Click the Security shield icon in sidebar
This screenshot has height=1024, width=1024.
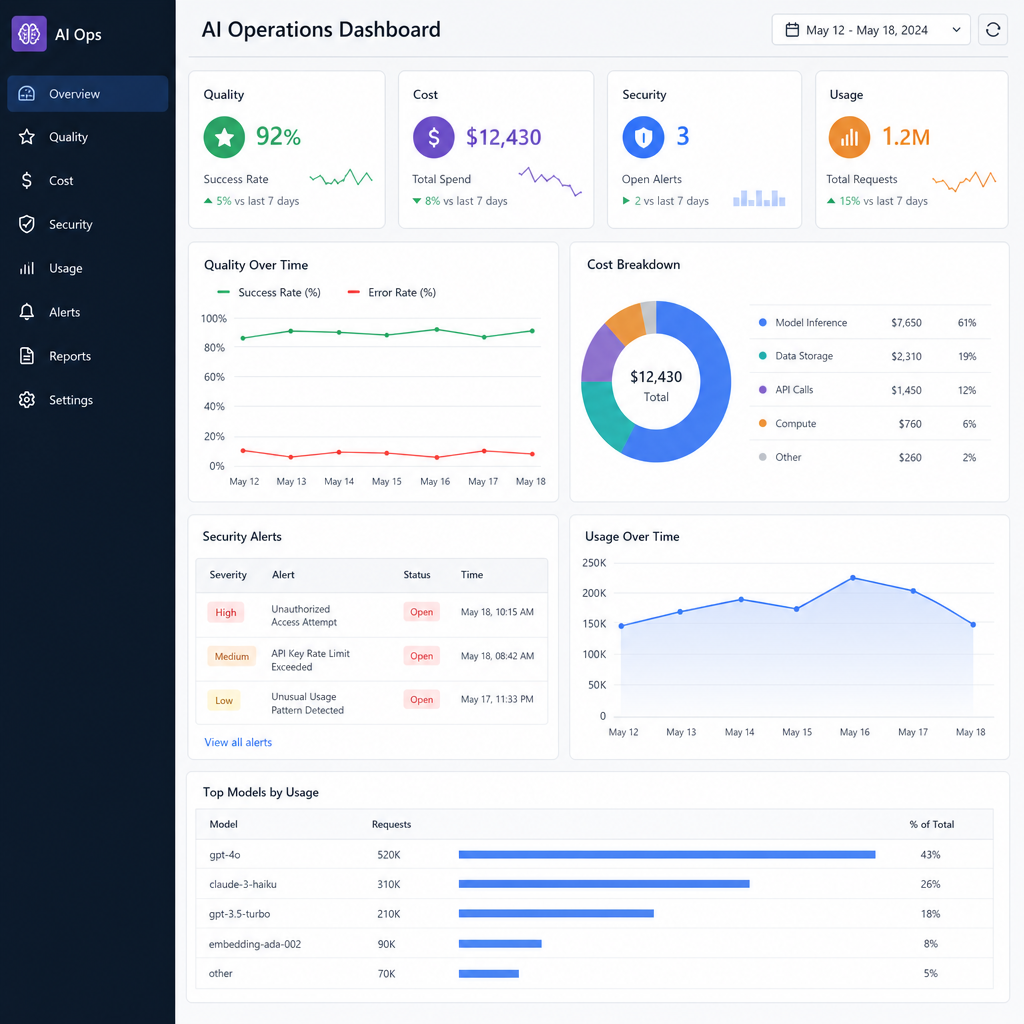[27, 224]
